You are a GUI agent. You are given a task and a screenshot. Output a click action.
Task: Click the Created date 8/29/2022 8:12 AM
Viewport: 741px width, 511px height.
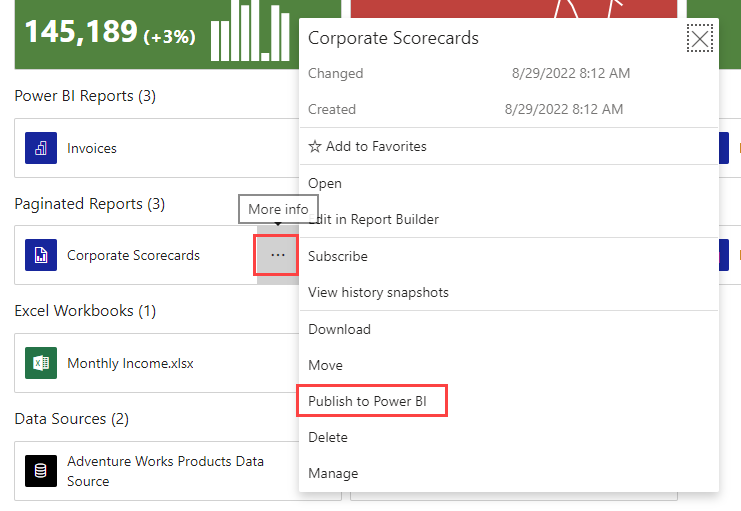[564, 109]
